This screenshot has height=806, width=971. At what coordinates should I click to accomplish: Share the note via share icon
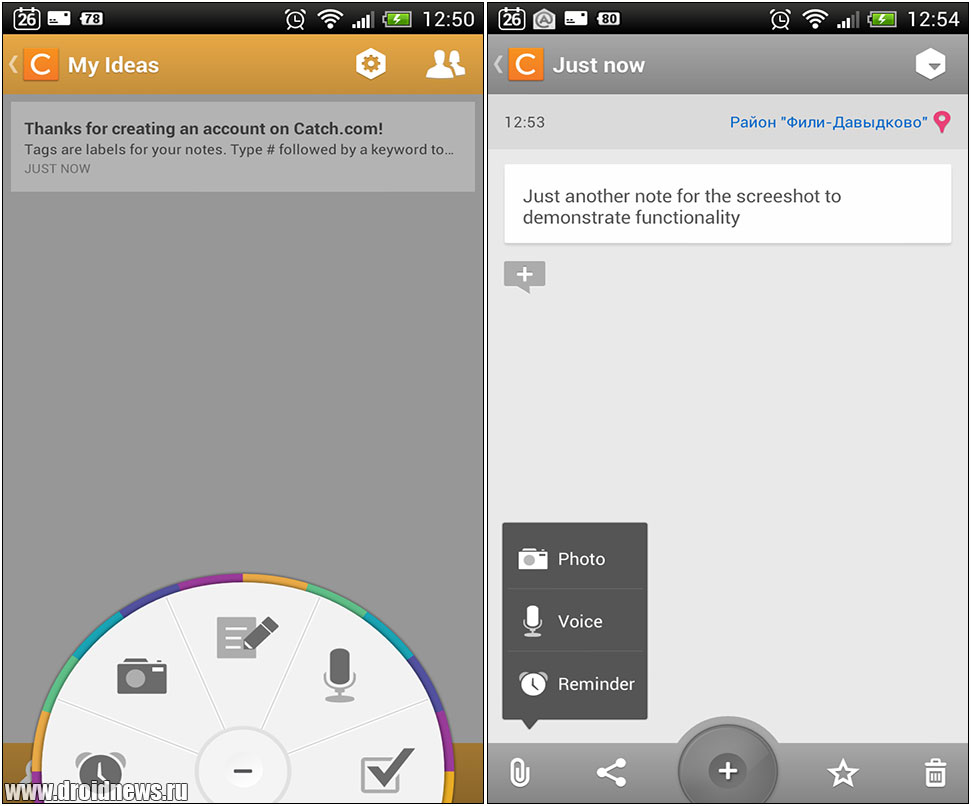[611, 772]
